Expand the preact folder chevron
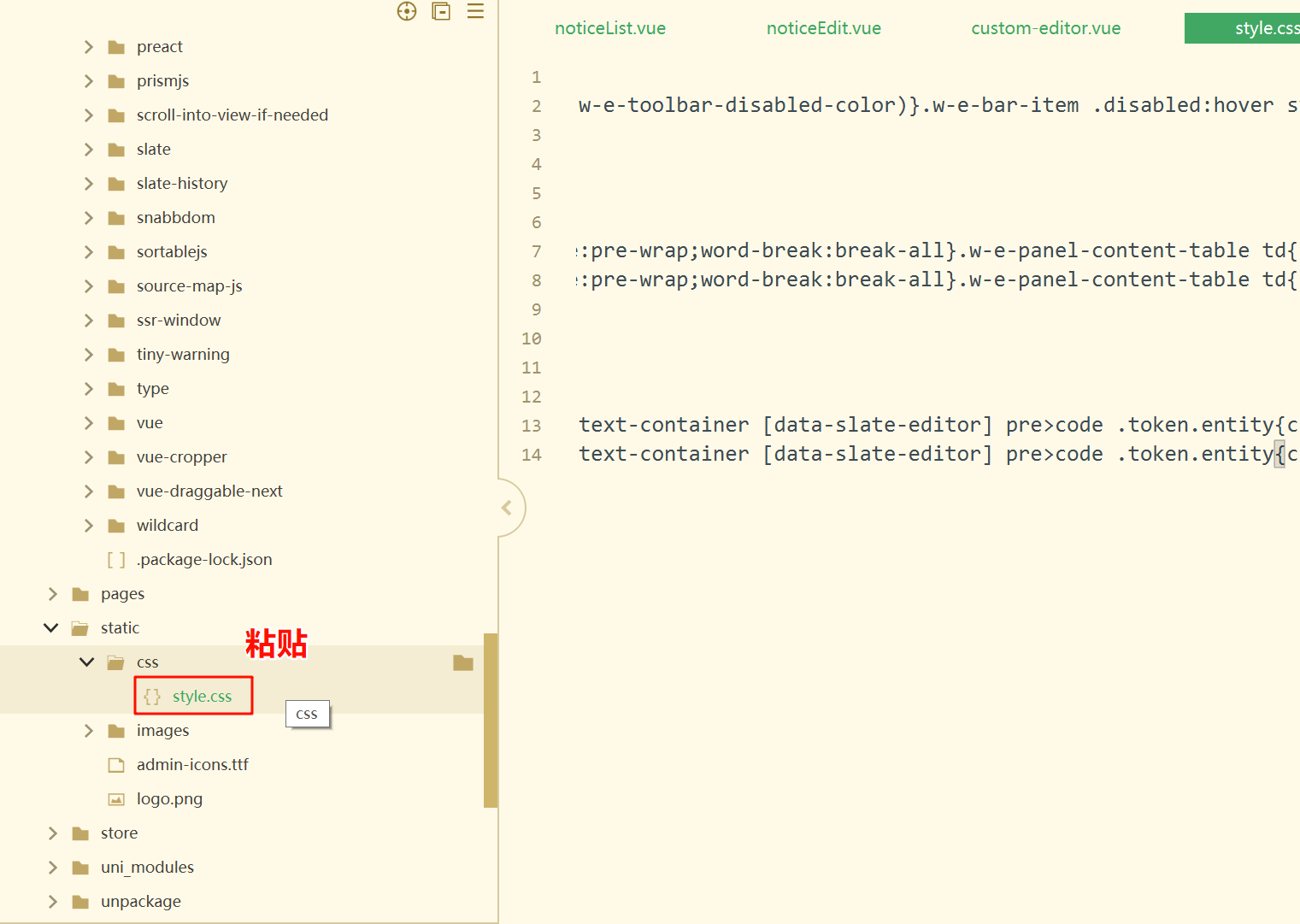Image resolution: width=1300 pixels, height=924 pixels. coord(88,47)
